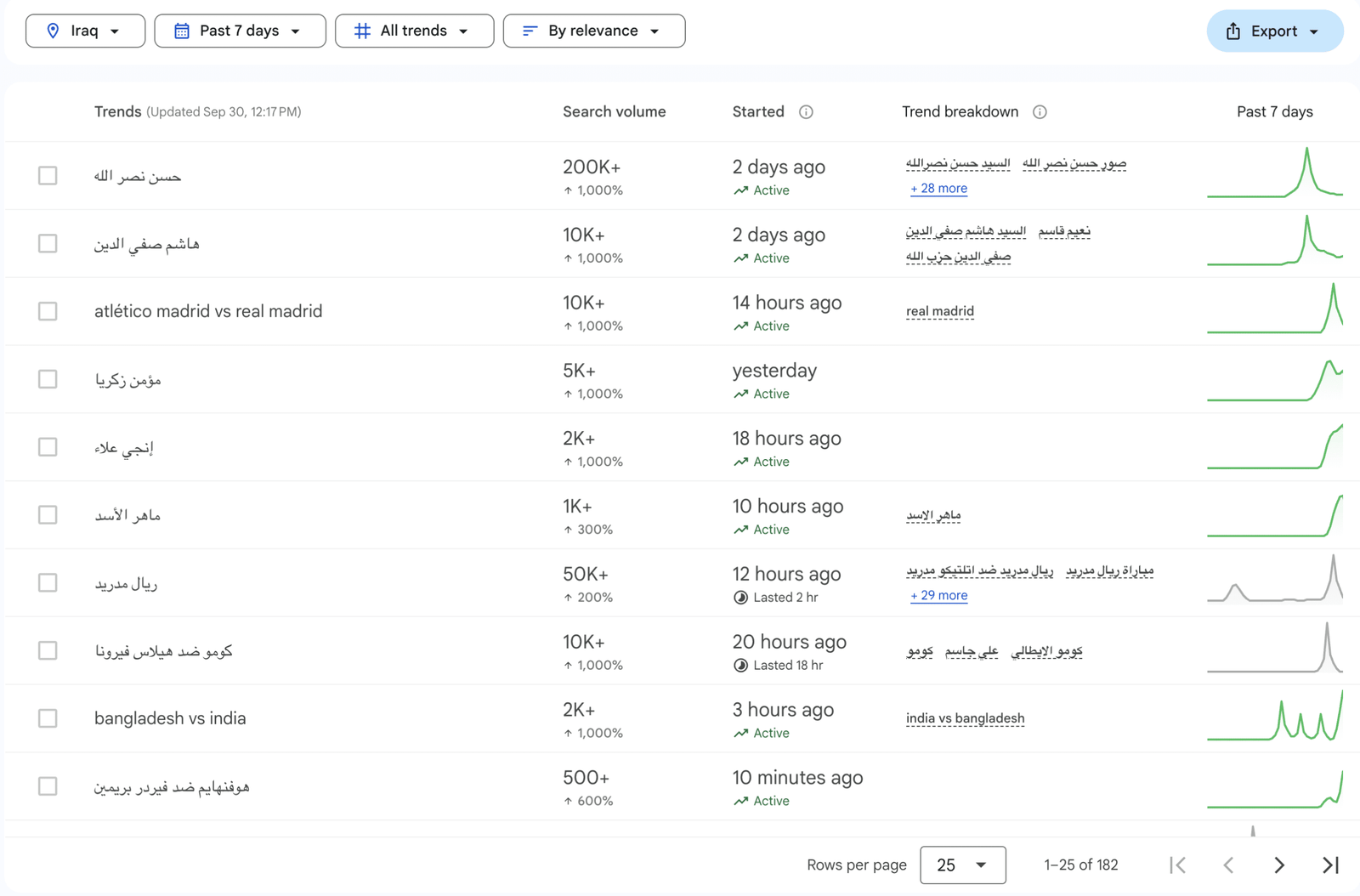Click the previous page arrow

[1228, 865]
